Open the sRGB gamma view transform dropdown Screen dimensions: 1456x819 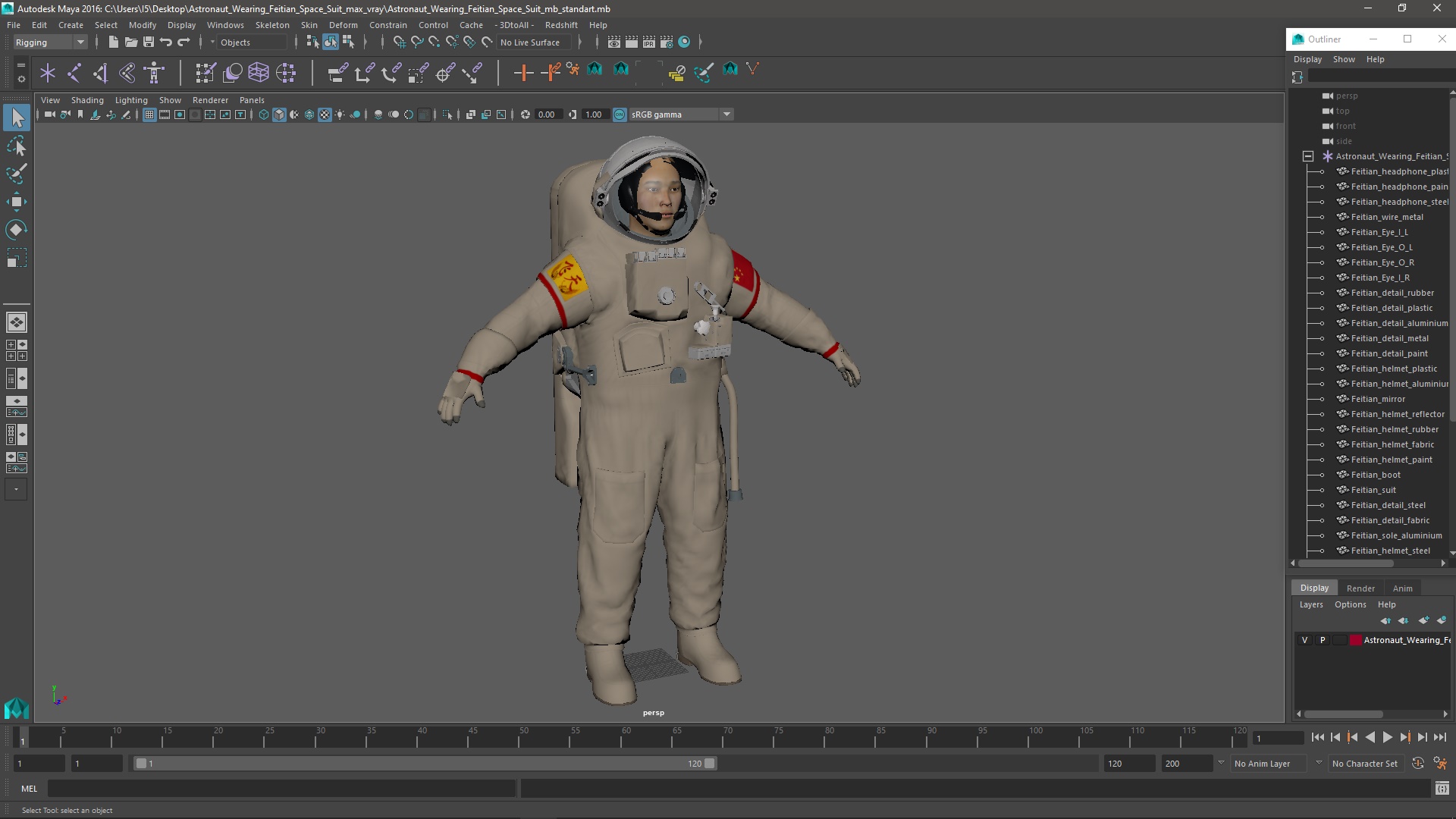(680, 115)
